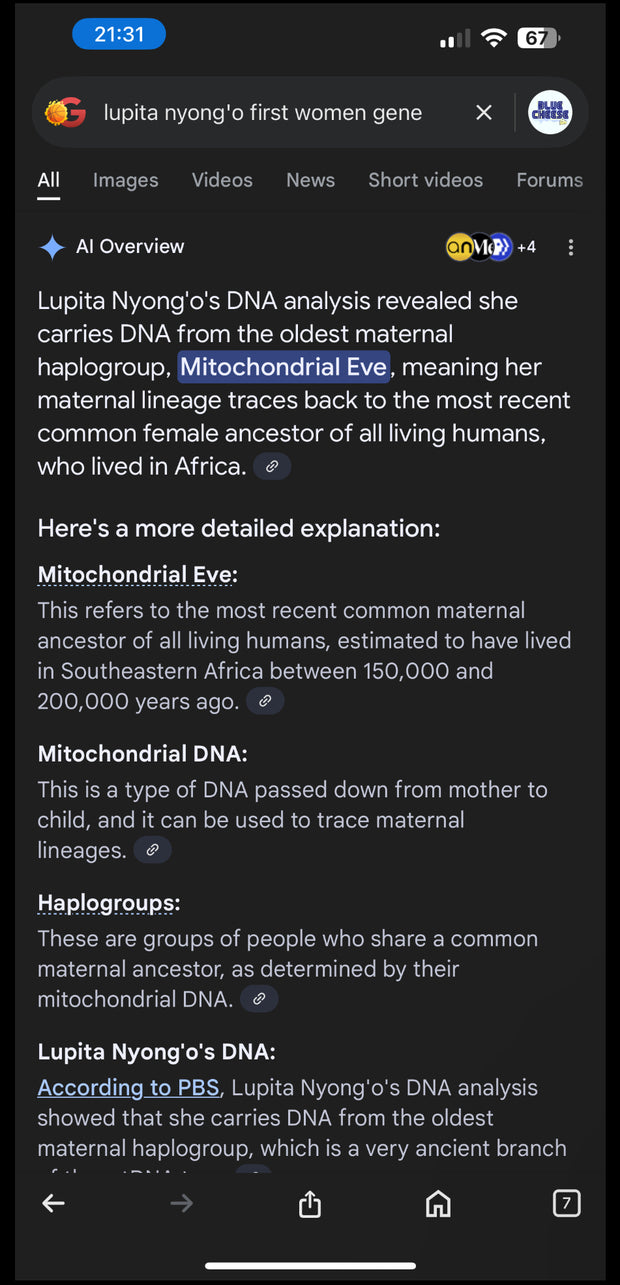Open the Short videos tab
Screen dimensions: 620x1285
pyautogui.click(x=425, y=180)
